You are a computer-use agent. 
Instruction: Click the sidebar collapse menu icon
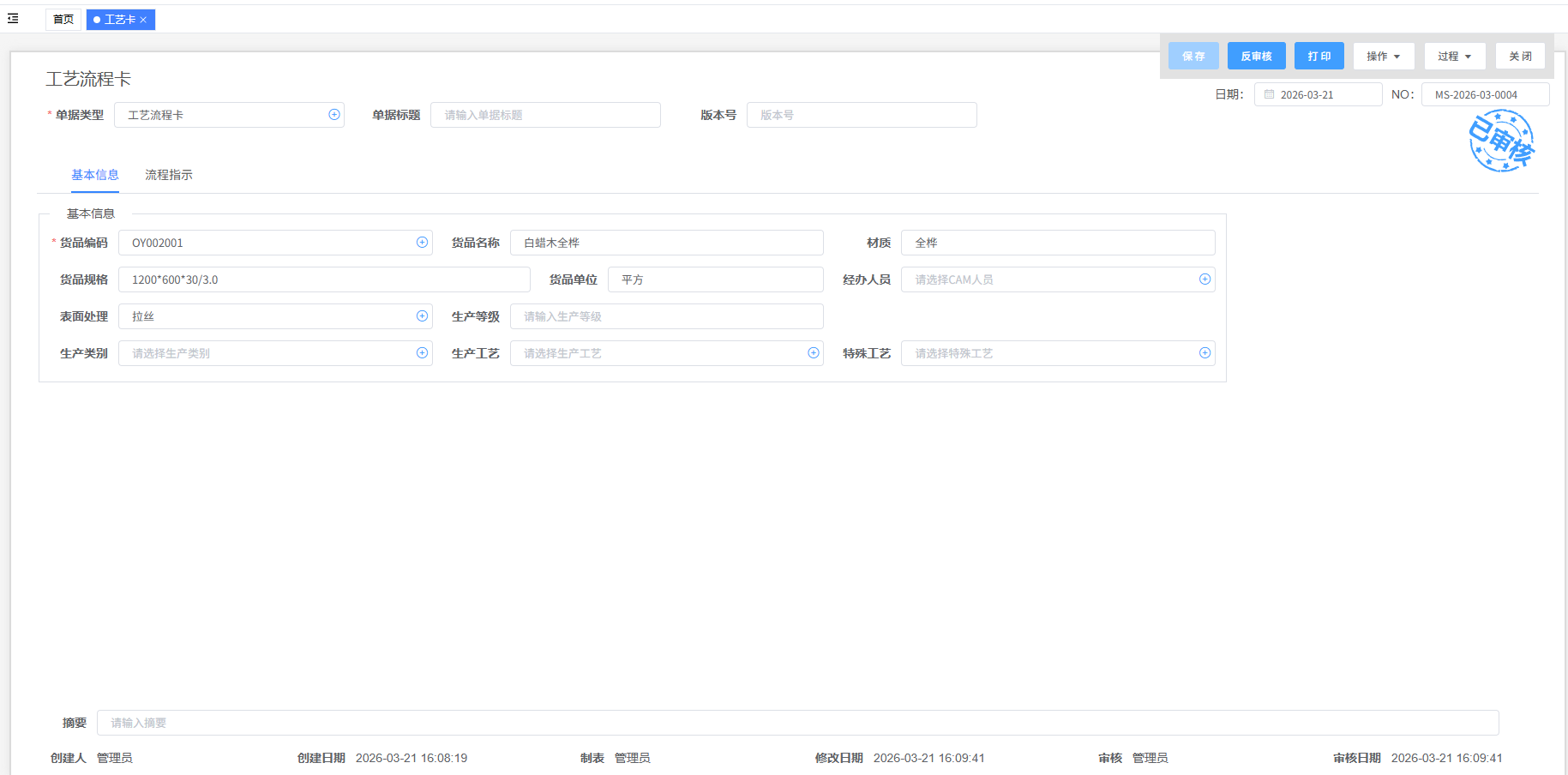(x=13, y=18)
